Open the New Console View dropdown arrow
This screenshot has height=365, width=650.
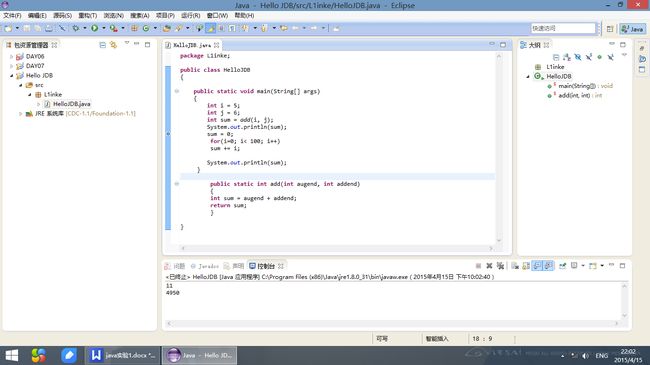point(602,266)
